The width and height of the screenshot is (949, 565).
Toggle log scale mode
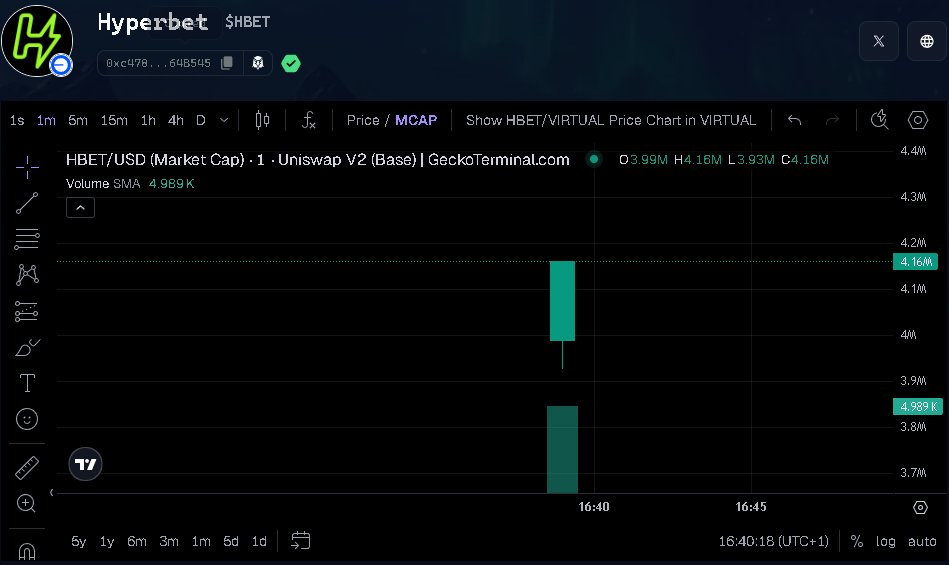885,541
